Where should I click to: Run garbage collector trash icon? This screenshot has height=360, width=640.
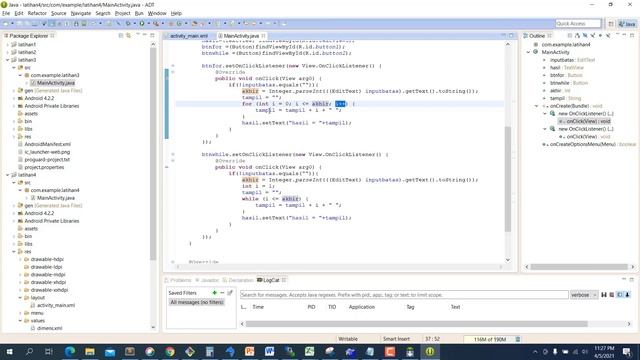tap(518, 339)
